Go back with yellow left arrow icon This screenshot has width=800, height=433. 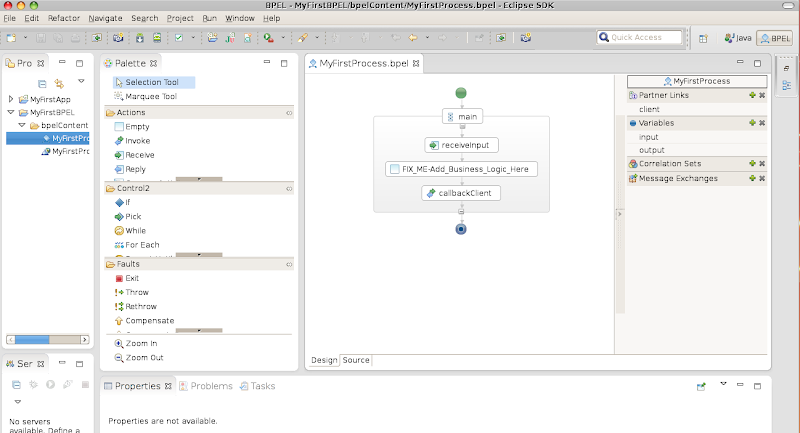(413, 38)
